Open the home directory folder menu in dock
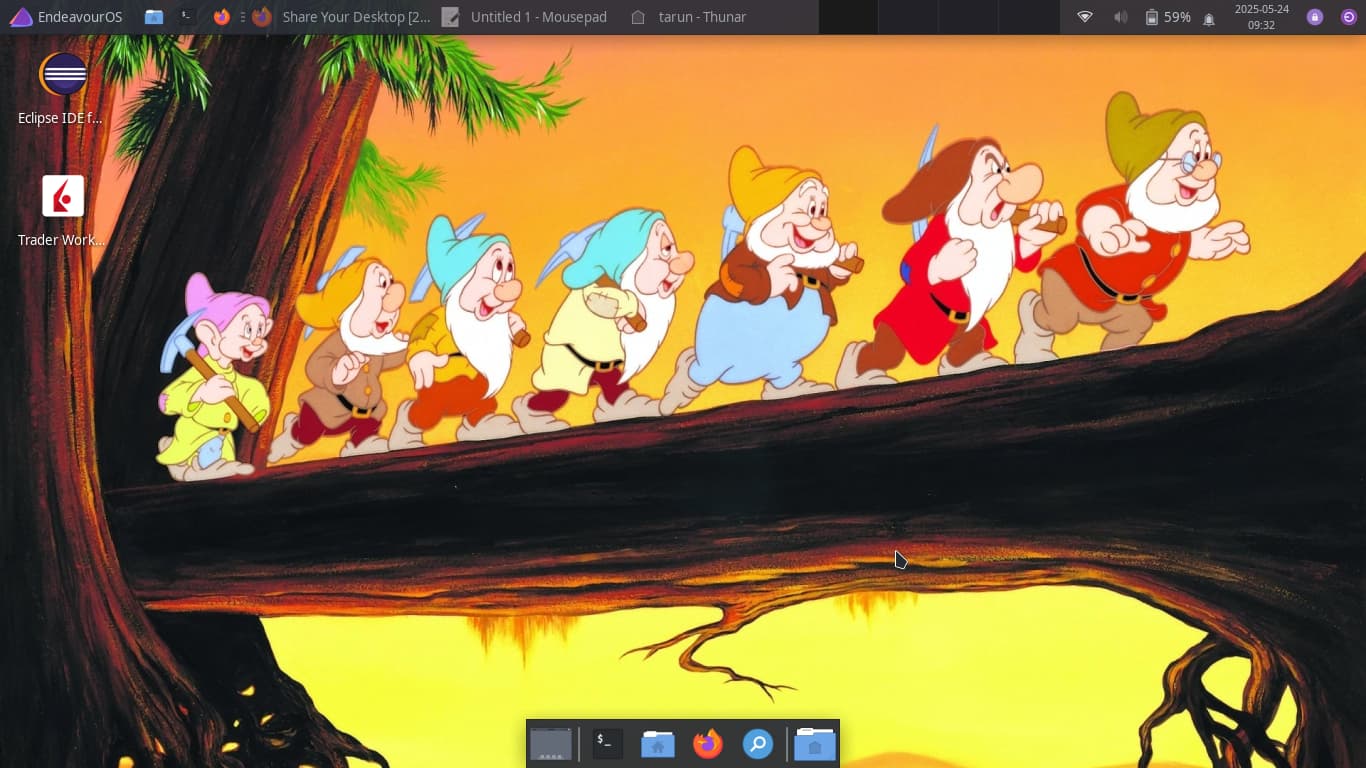 [815, 744]
